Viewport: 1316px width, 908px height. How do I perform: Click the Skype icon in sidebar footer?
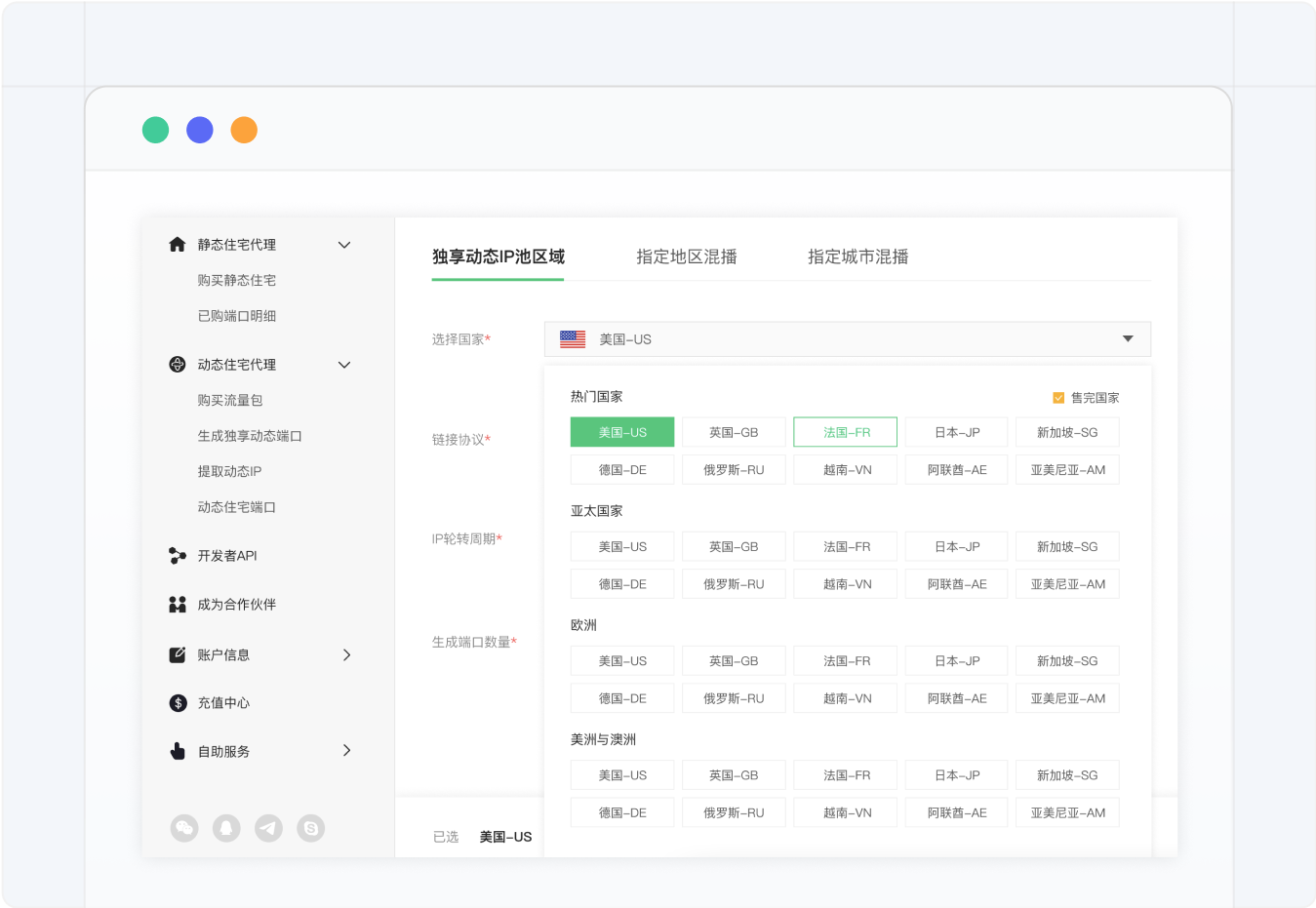311,828
